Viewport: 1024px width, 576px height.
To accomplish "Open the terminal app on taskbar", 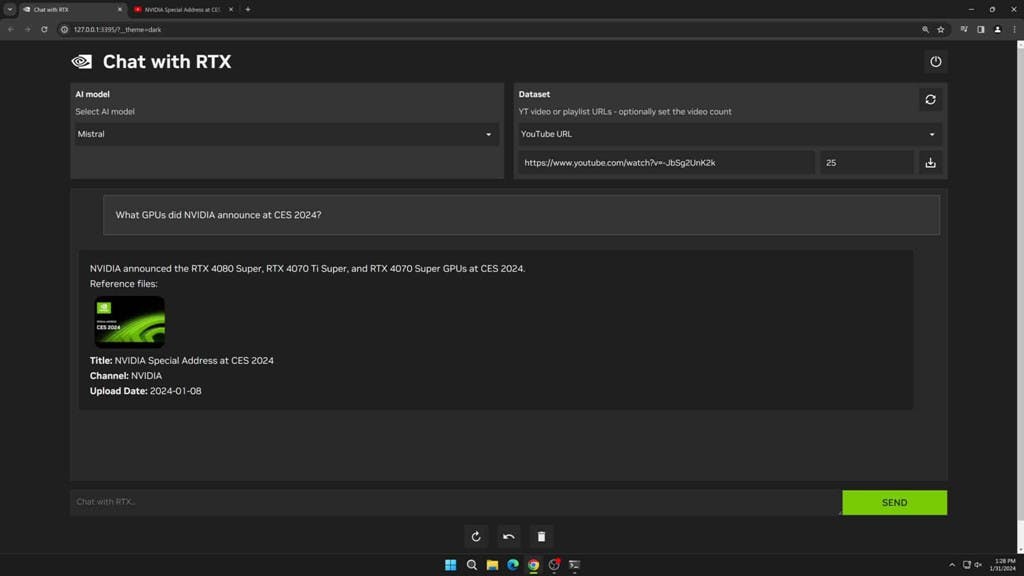I will [575, 565].
